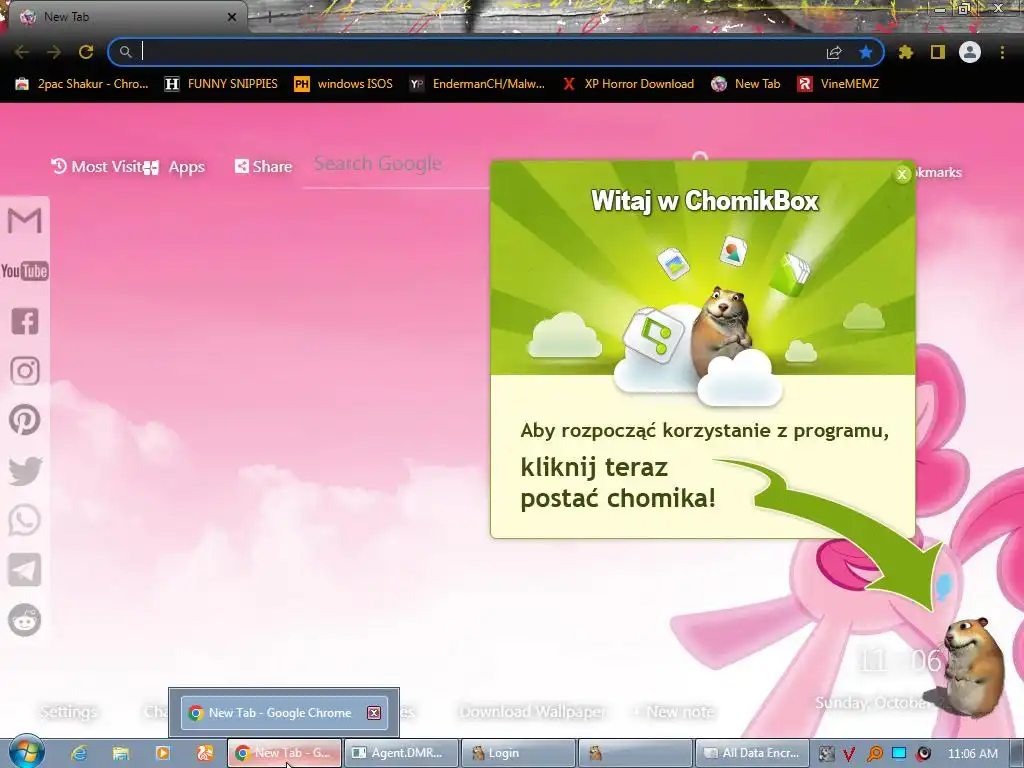This screenshot has height=768, width=1024.
Task: Toggle the Chrome side panel
Action: pos(938,52)
